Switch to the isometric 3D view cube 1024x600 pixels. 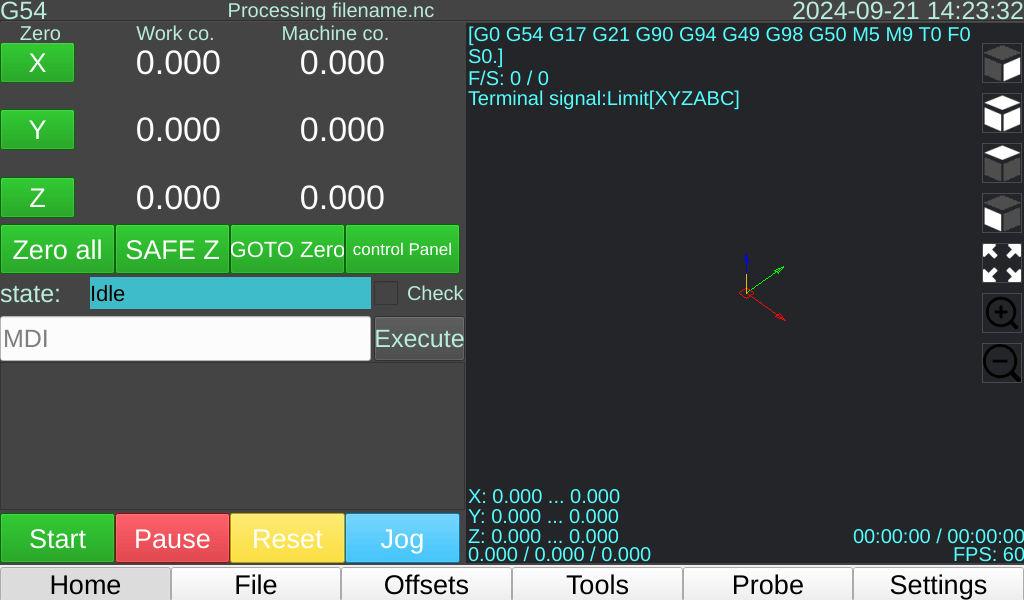[x=1001, y=114]
